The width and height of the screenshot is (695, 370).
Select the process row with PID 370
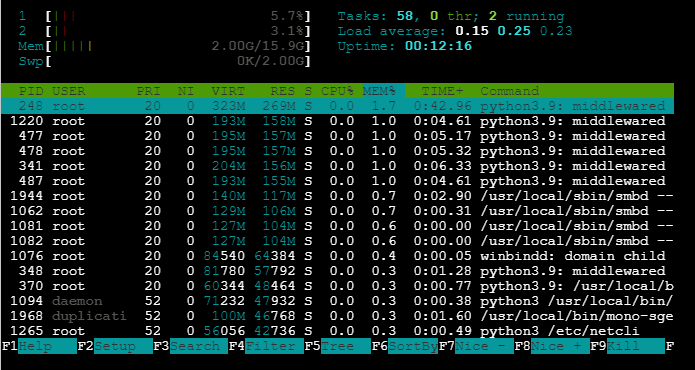pos(337,286)
